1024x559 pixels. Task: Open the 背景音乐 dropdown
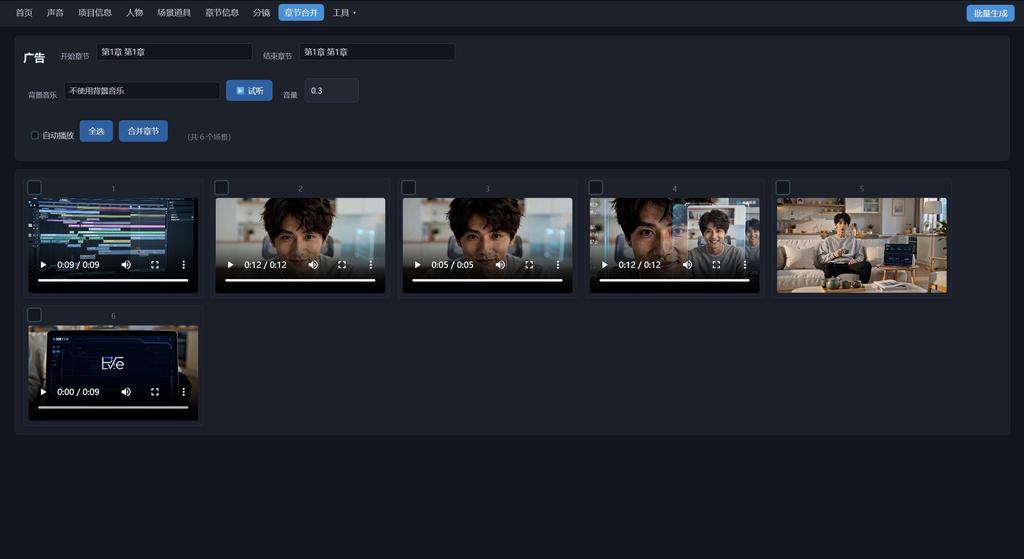[142, 91]
